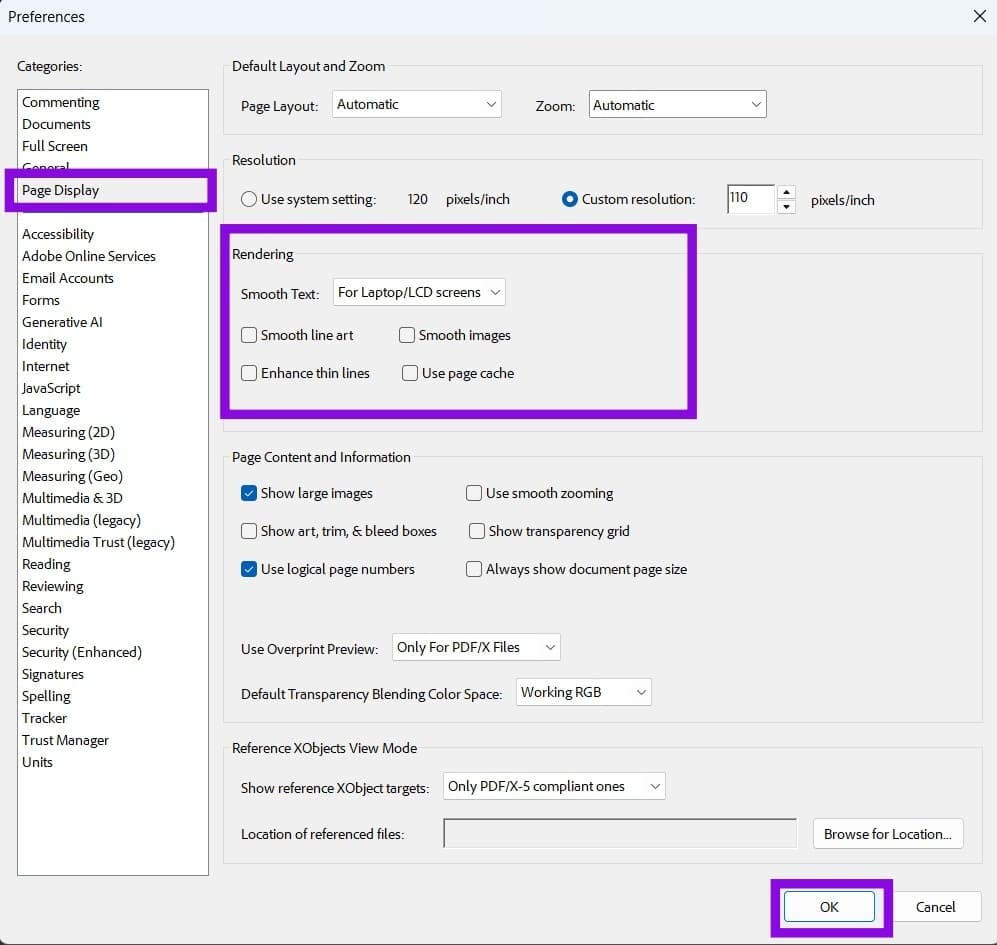
Task: Uncheck Use logical page numbers
Action: tap(249, 569)
